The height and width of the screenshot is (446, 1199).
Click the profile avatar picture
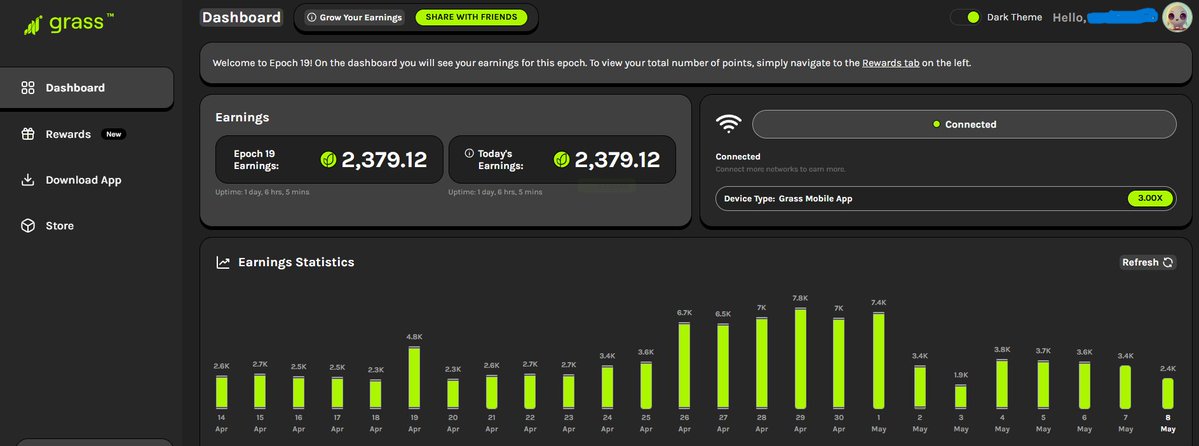pyautogui.click(x=1177, y=17)
